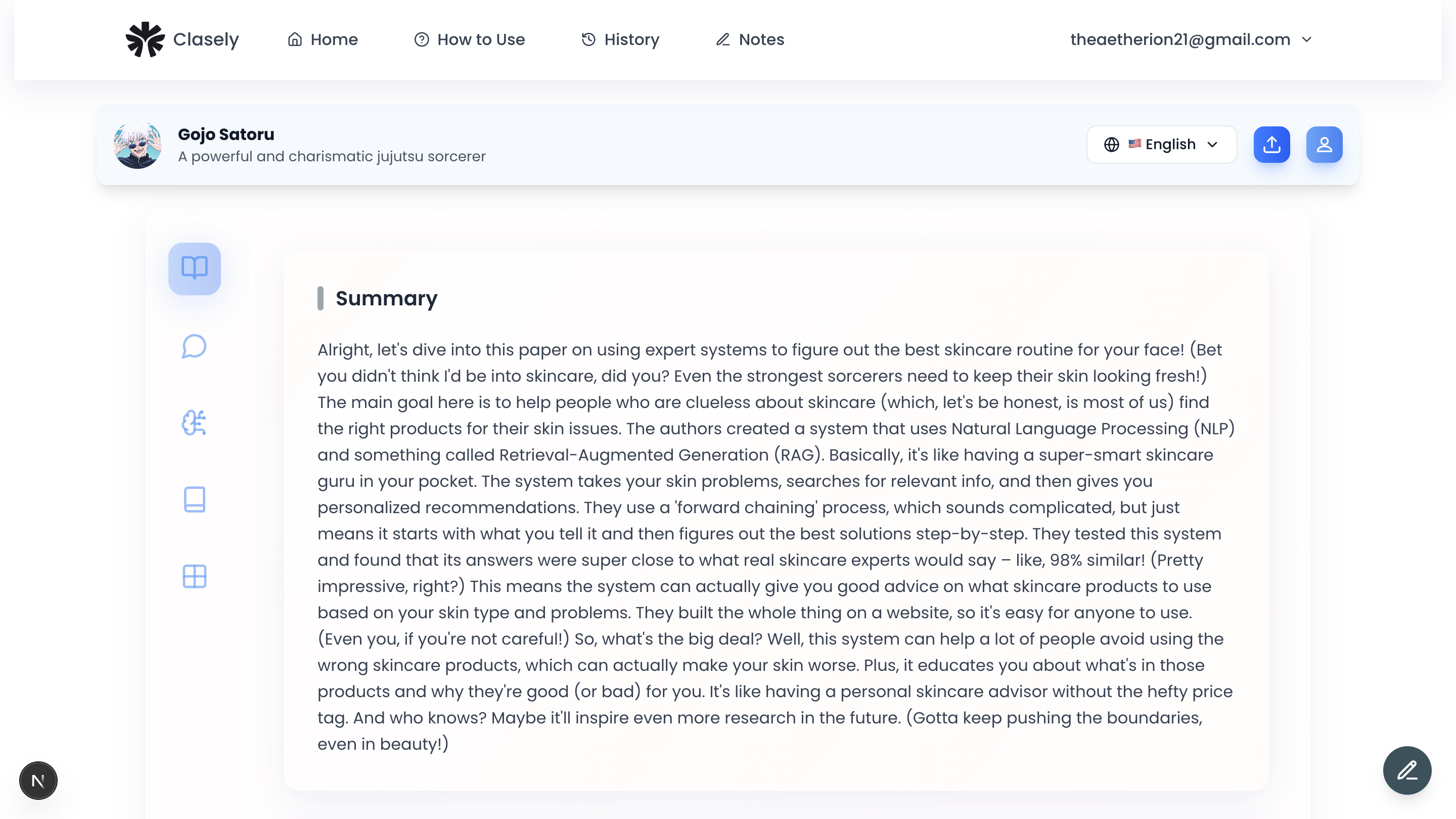This screenshot has width=1456, height=819.
Task: Open the How to Use page
Action: point(469,39)
